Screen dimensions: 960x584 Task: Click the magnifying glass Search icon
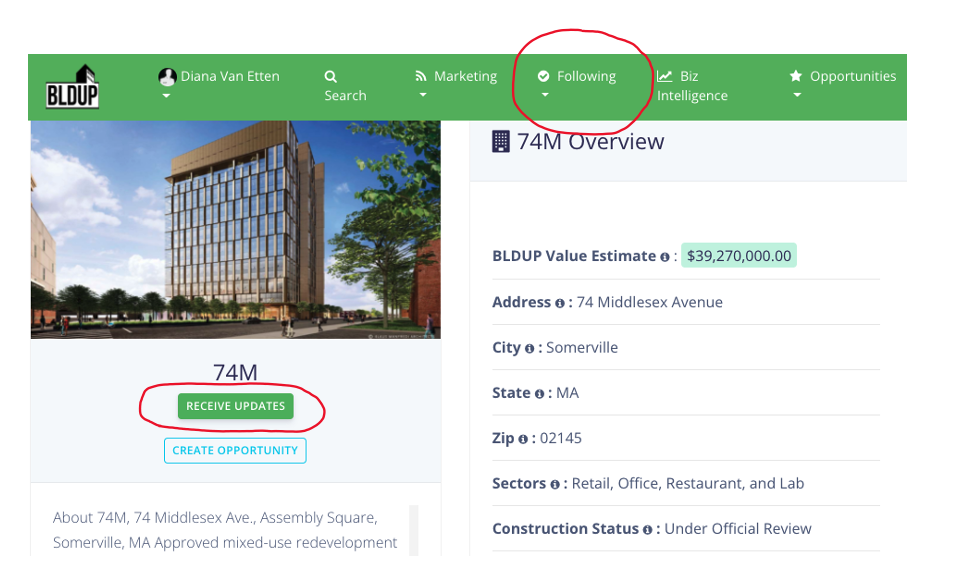pyautogui.click(x=331, y=77)
